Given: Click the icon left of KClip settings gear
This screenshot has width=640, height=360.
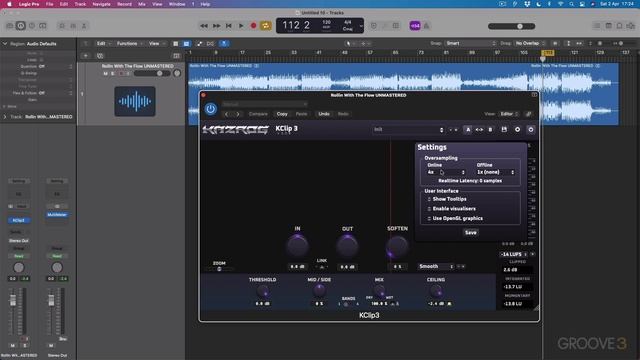Looking at the screenshot, I should (x=517, y=129).
